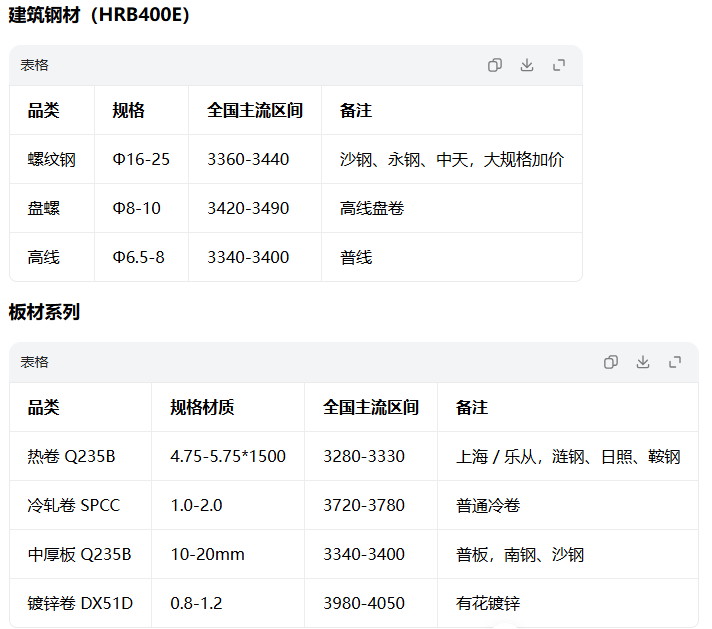
Task: Select the 冷轧卷 SPCC cell
Action: click(x=80, y=505)
